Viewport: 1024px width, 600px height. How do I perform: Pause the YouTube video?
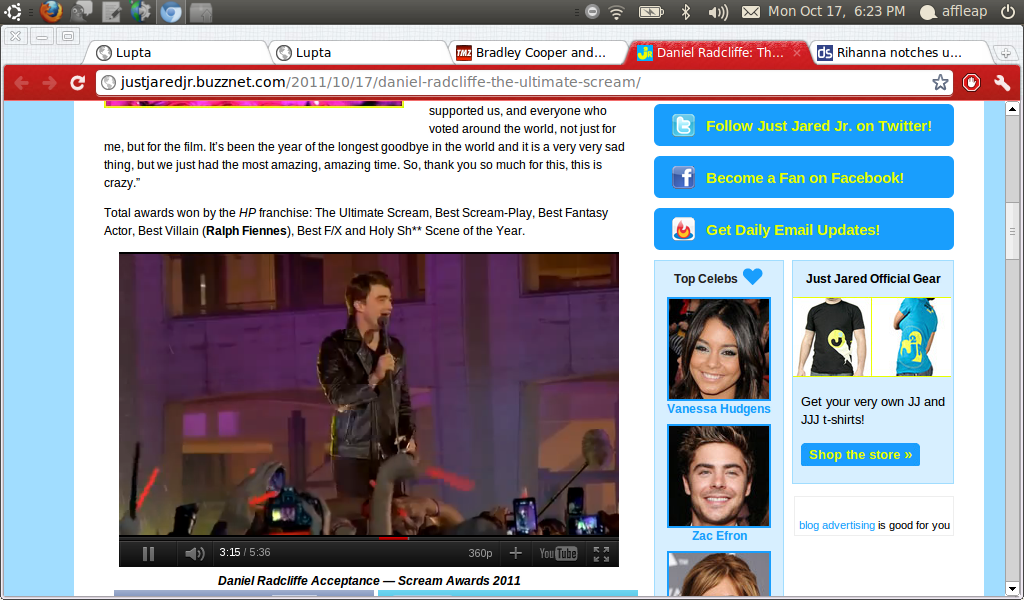[148, 554]
